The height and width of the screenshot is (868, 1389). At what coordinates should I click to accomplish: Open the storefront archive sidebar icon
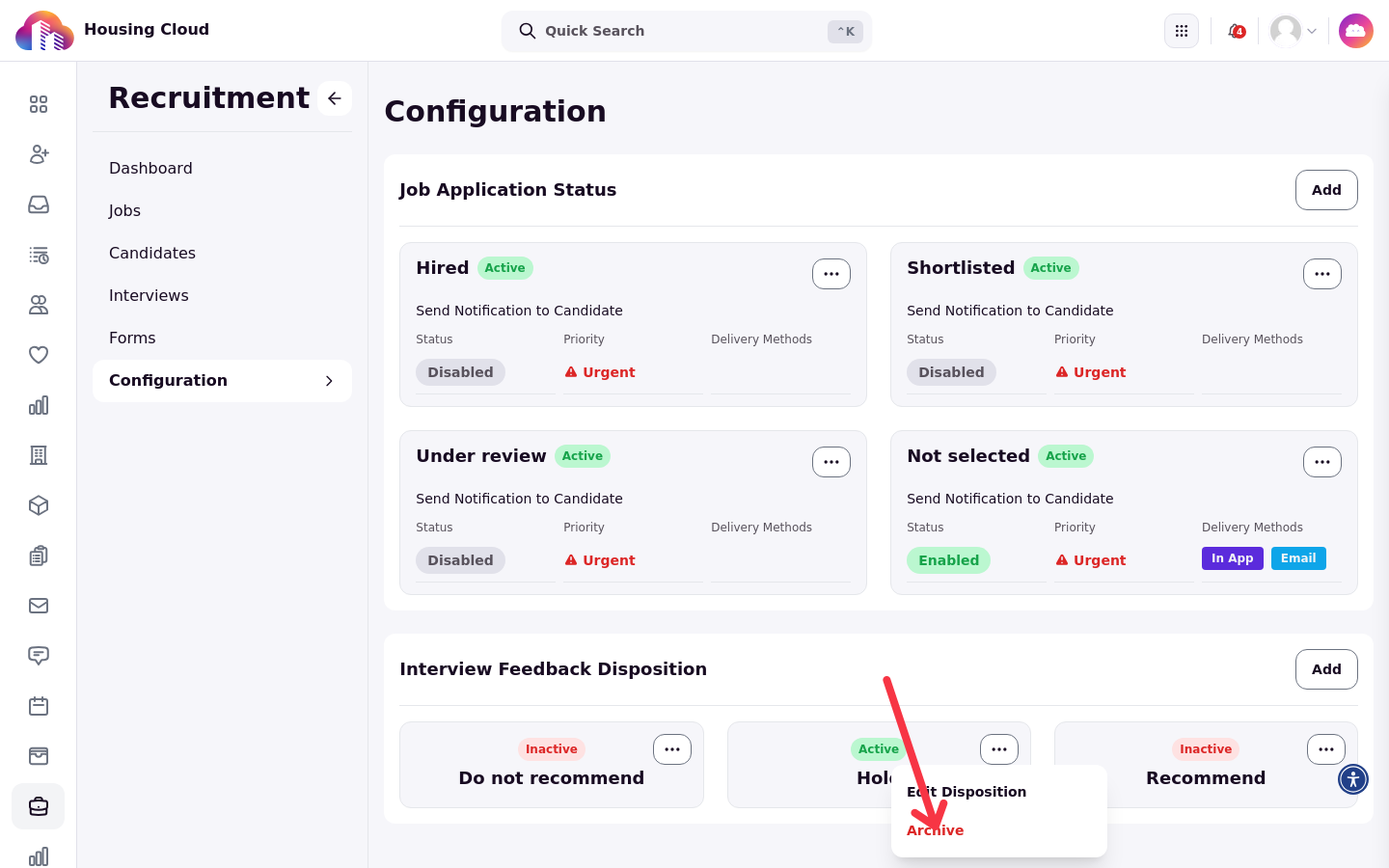point(39,756)
